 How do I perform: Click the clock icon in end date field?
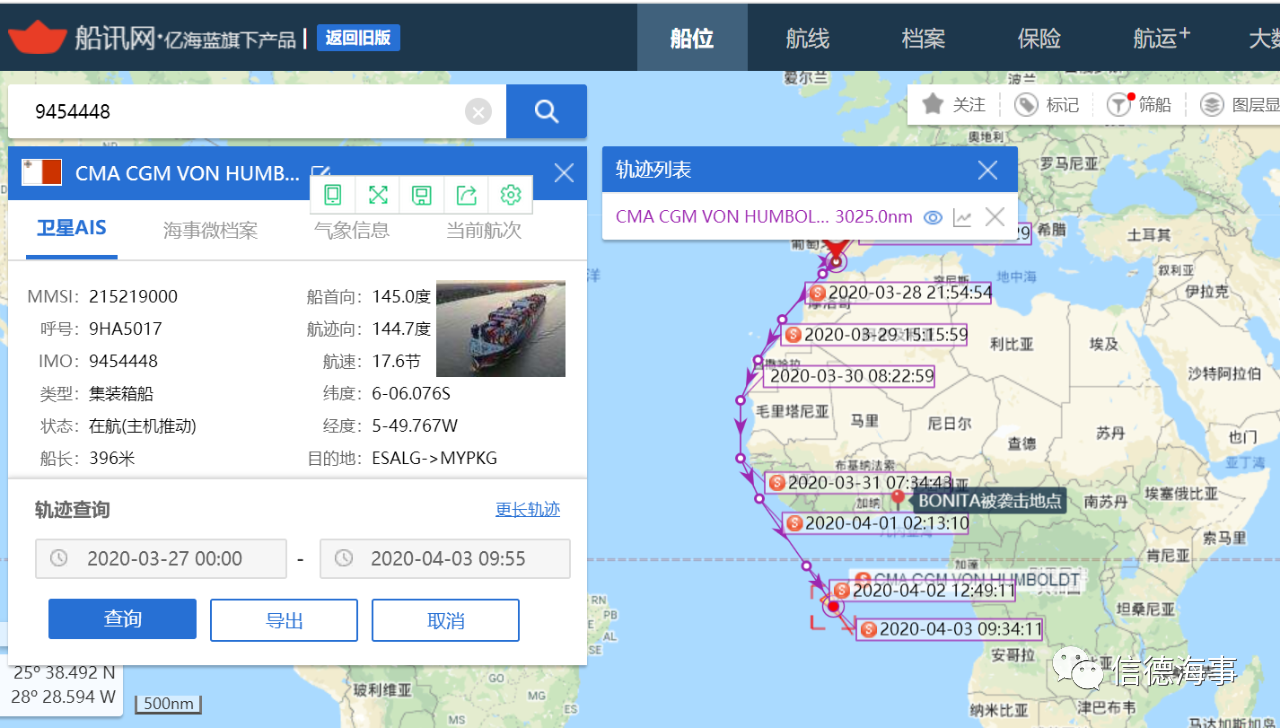[x=344, y=558]
